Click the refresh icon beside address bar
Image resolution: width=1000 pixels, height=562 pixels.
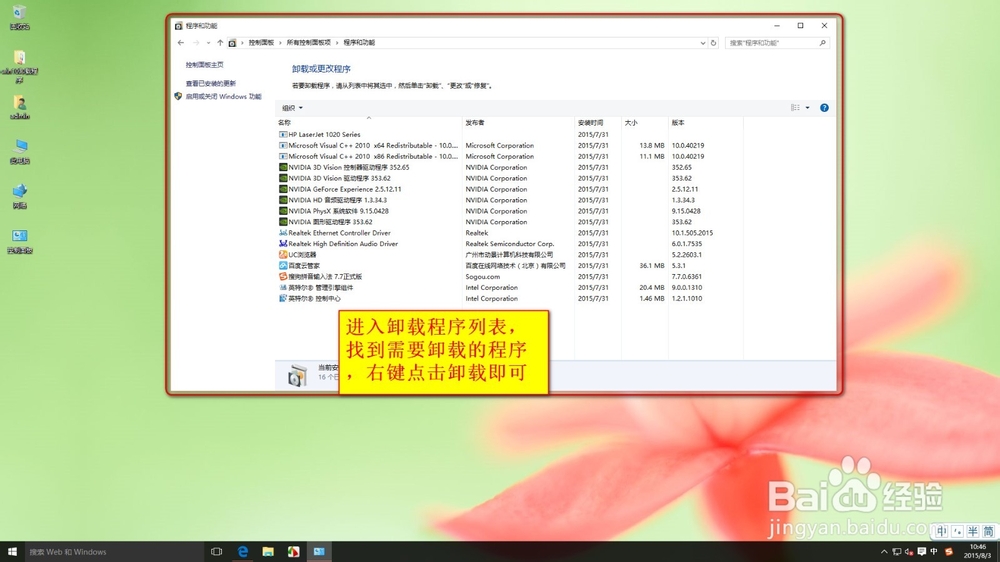pyautogui.click(x=714, y=43)
